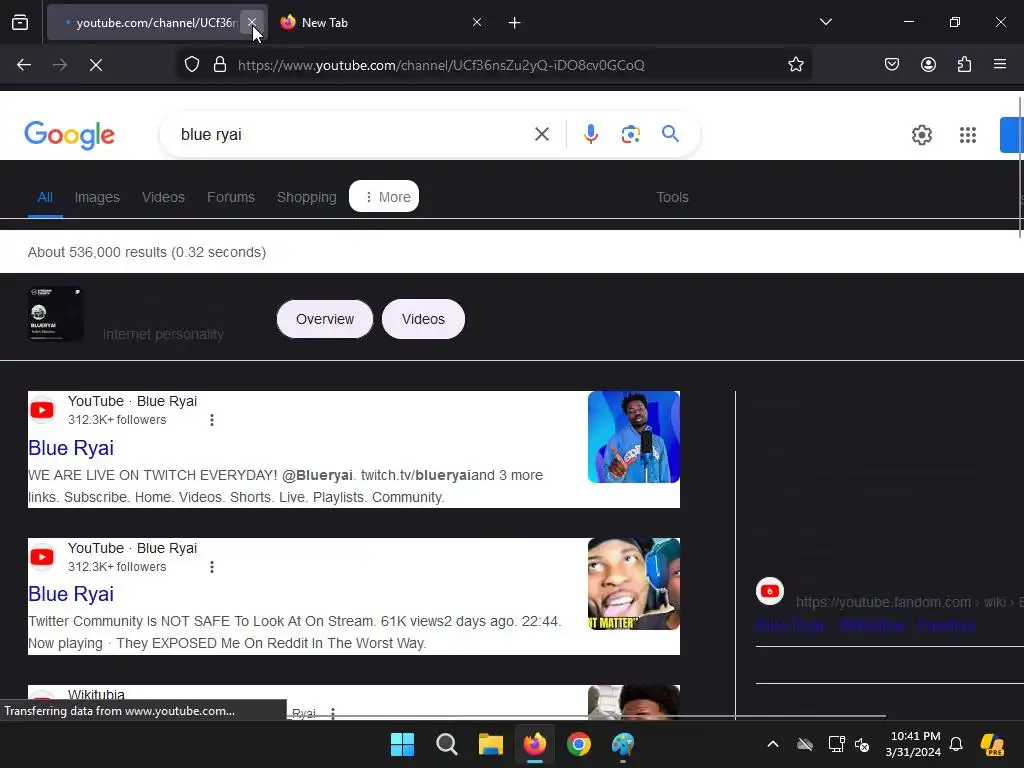Switch to Forums results tab
The width and height of the screenshot is (1024, 768).
[x=231, y=197]
